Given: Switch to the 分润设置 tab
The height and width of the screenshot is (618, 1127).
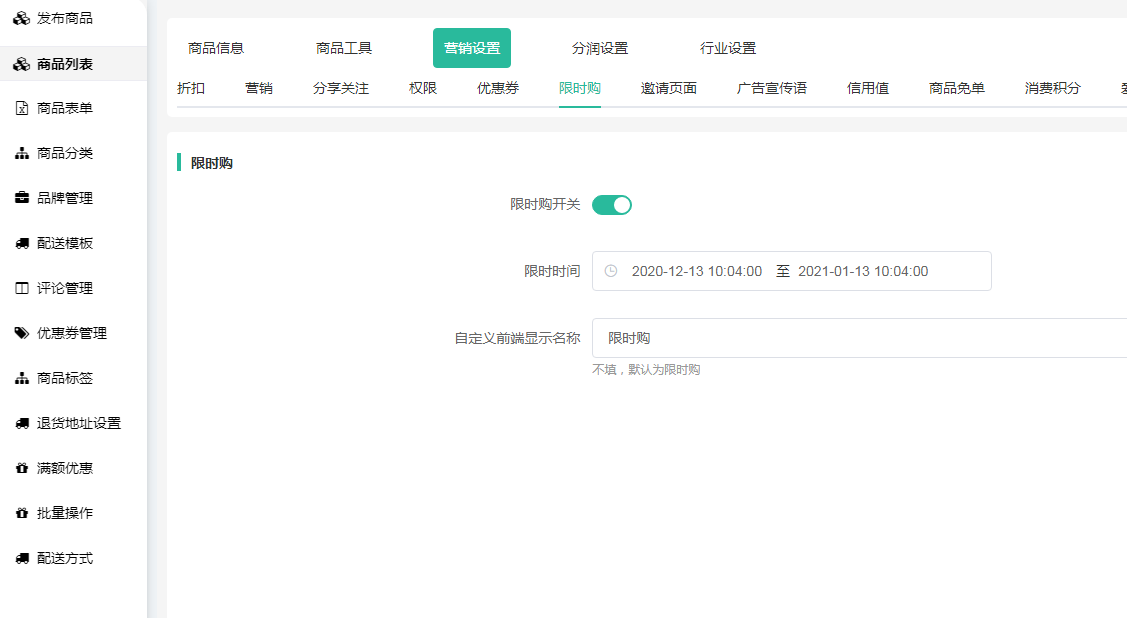Looking at the screenshot, I should click(x=600, y=48).
